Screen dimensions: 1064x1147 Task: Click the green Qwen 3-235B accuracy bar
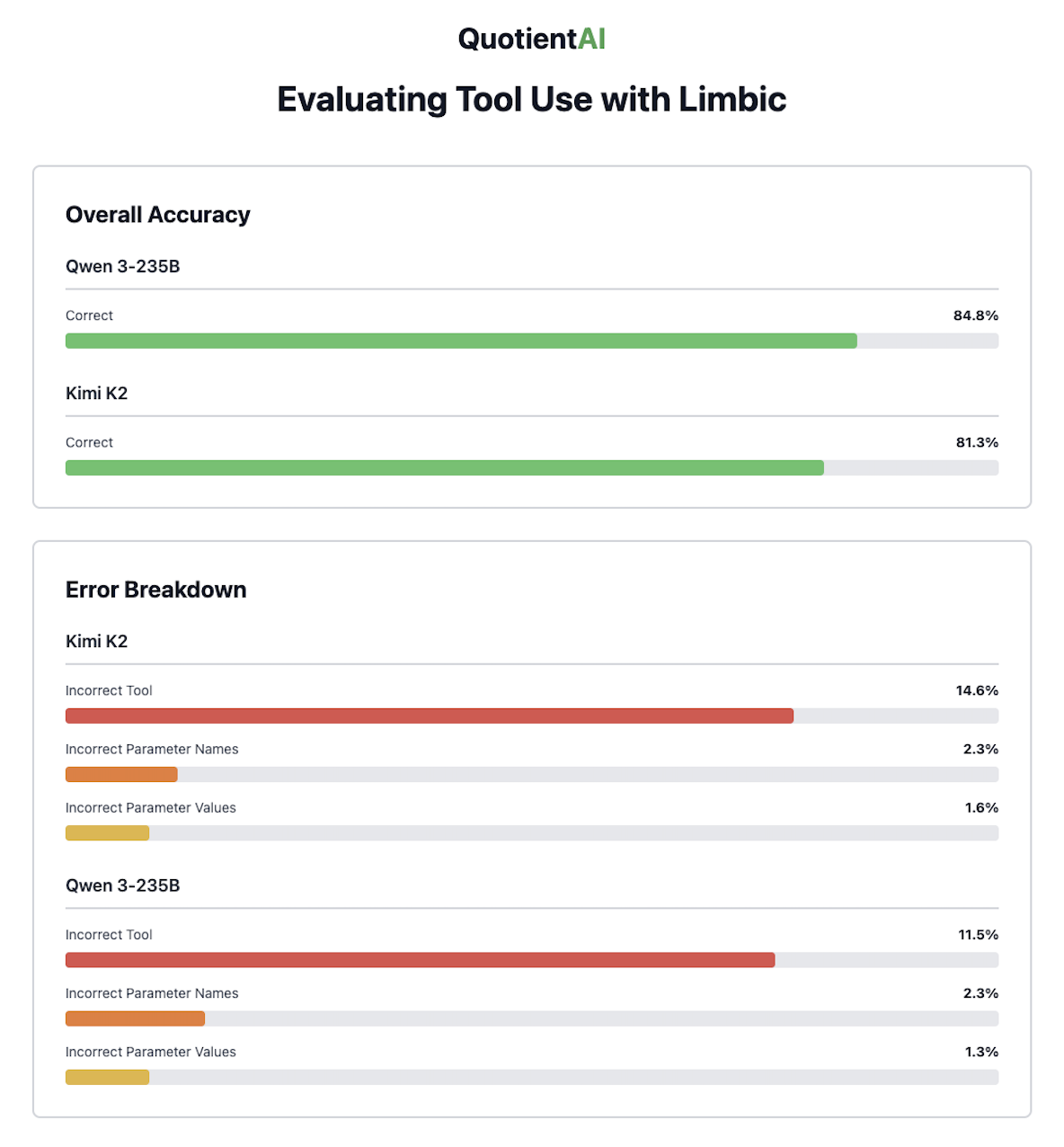pyautogui.click(x=461, y=341)
